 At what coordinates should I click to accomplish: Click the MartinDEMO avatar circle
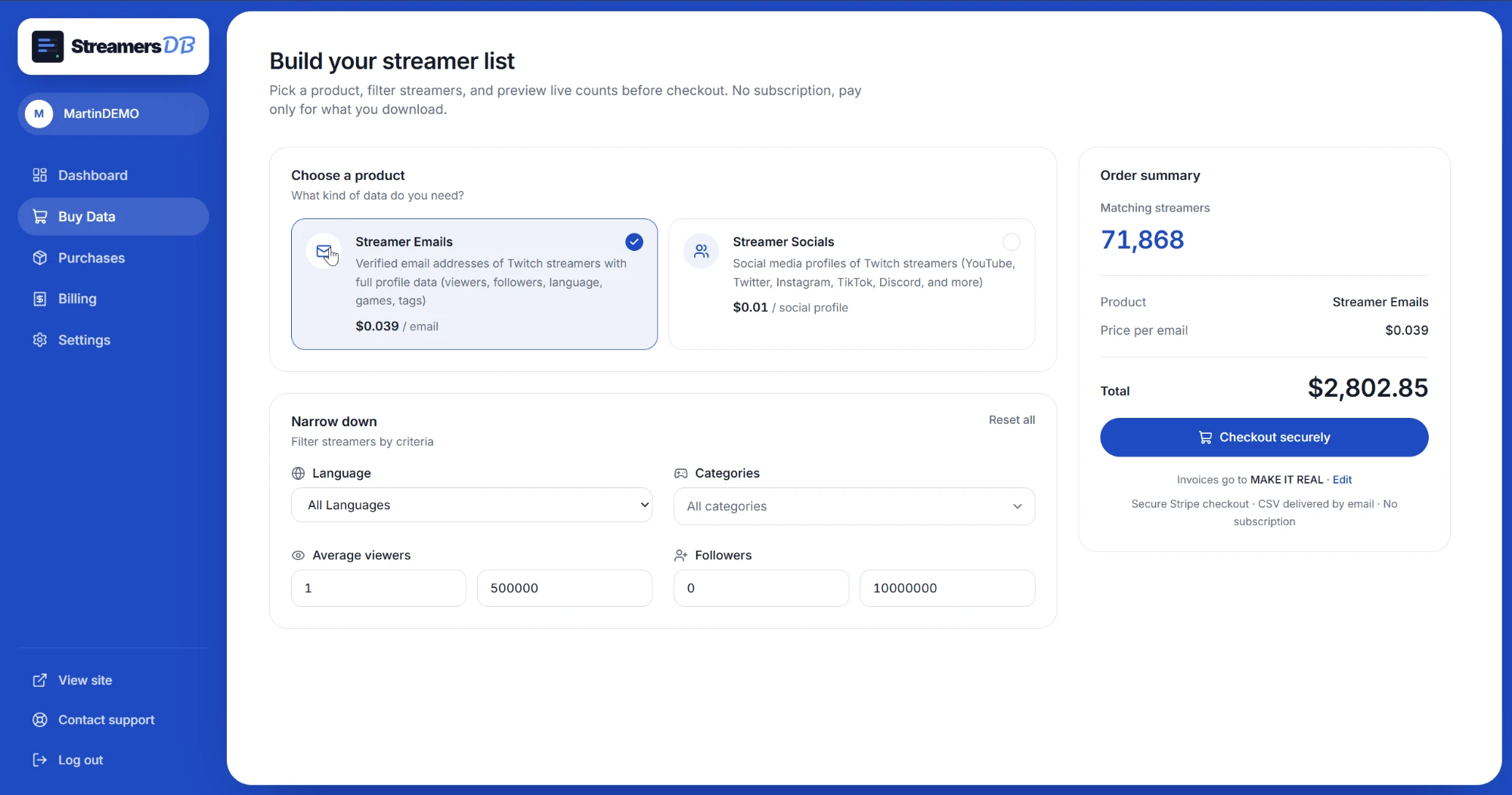click(x=39, y=114)
